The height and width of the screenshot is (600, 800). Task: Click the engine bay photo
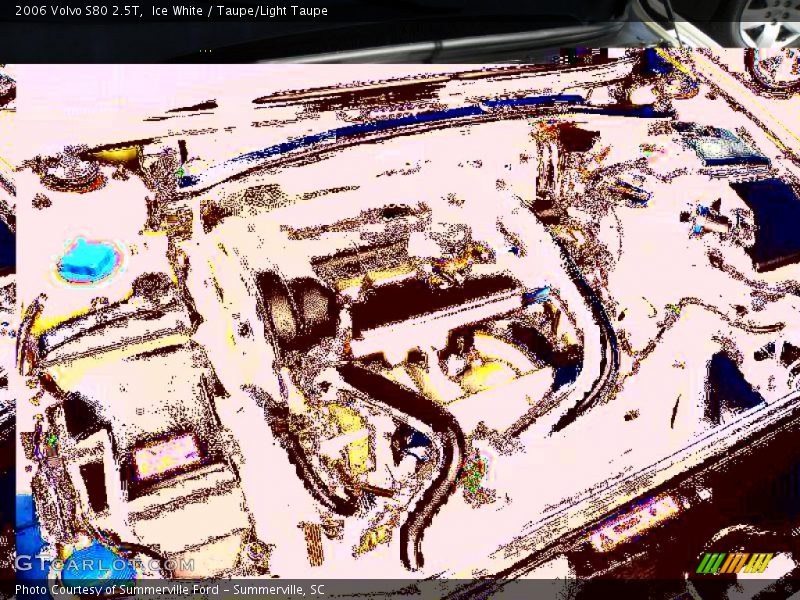(x=400, y=300)
